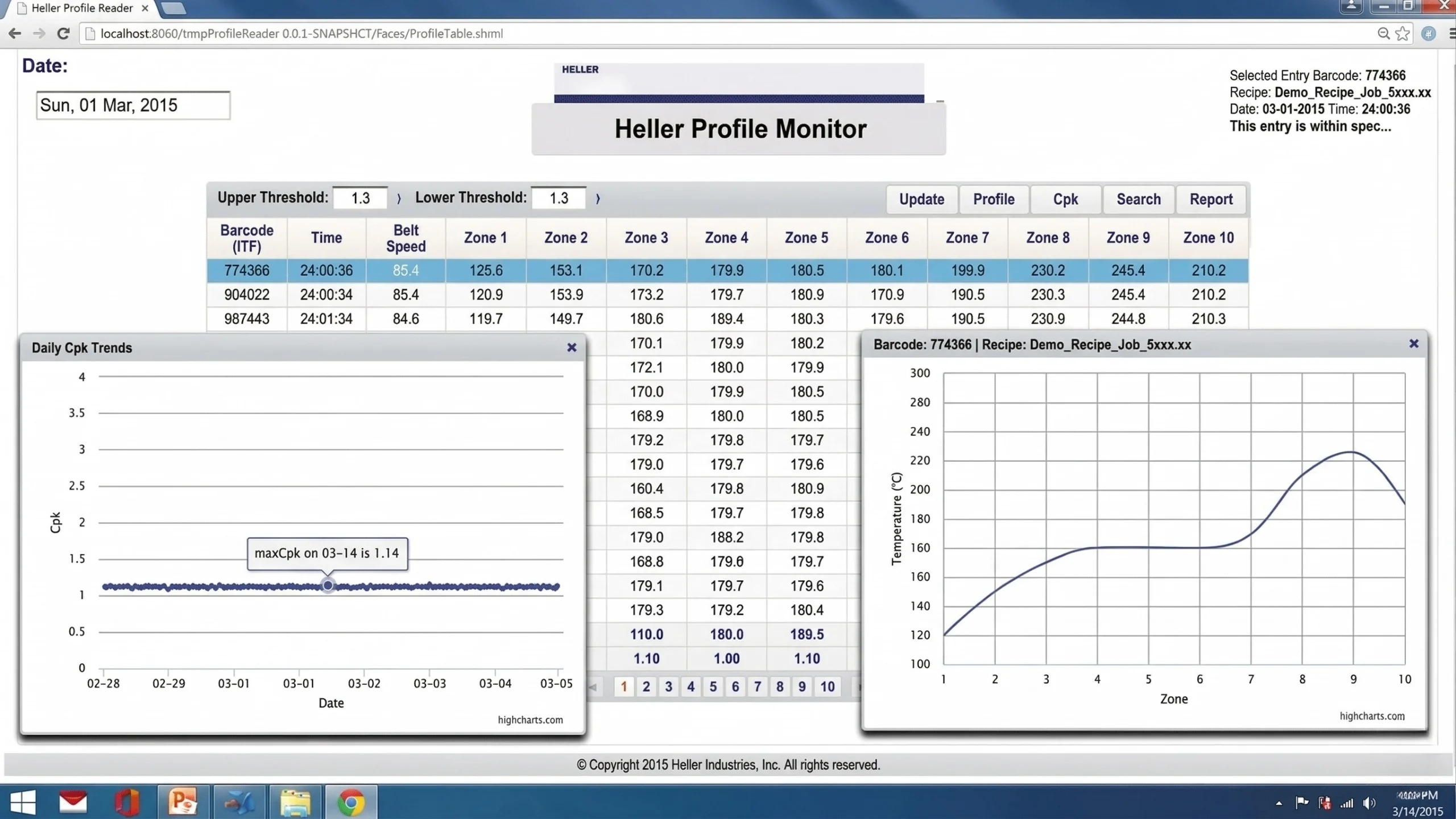Viewport: 1456px width, 819px height.
Task: Select table row with barcode 904022
Action: (247, 295)
